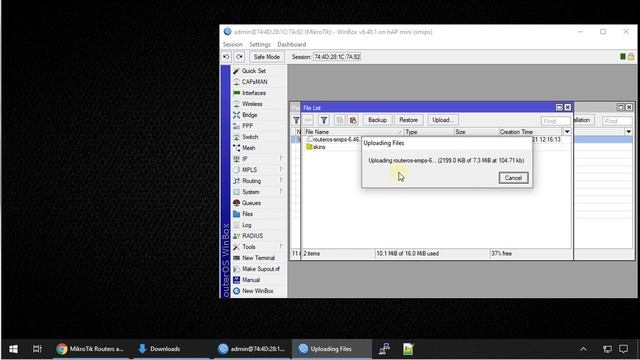Click the lock icon in WinBox toolbar

(x=631, y=57)
